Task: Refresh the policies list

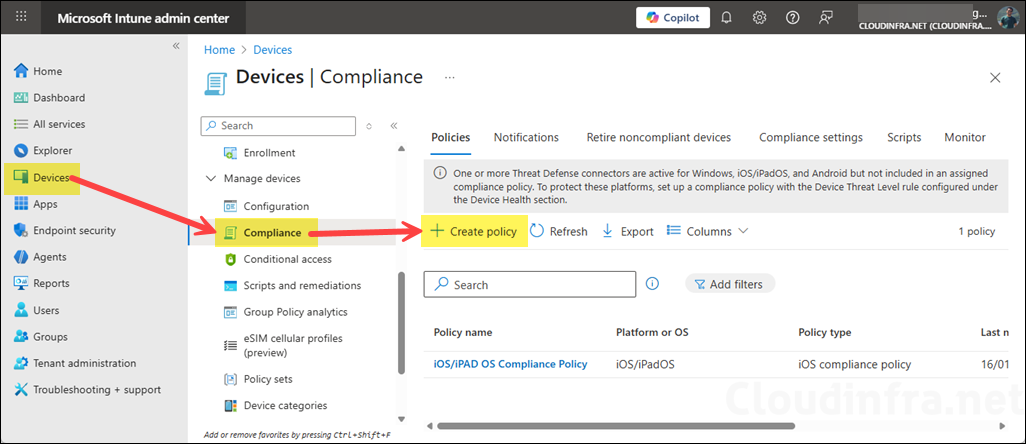Action: [x=559, y=231]
